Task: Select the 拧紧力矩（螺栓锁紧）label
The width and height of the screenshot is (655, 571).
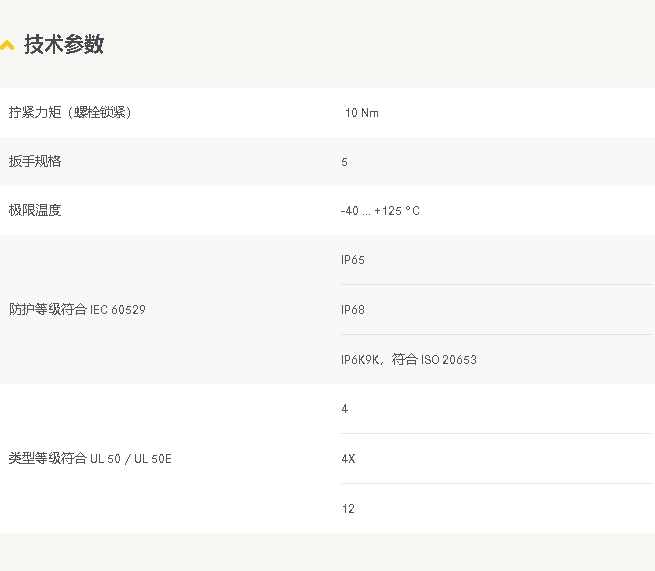Action: pyautogui.click(x=70, y=112)
